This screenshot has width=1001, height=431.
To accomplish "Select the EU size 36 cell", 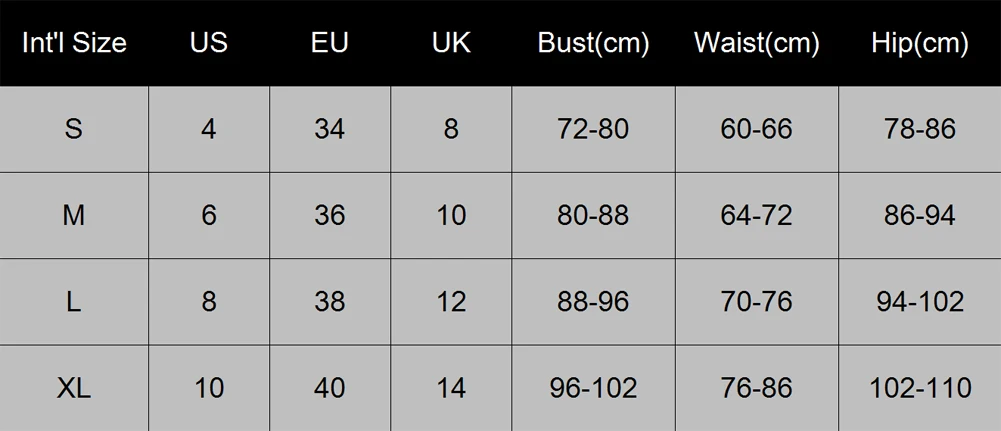I will coord(329,215).
